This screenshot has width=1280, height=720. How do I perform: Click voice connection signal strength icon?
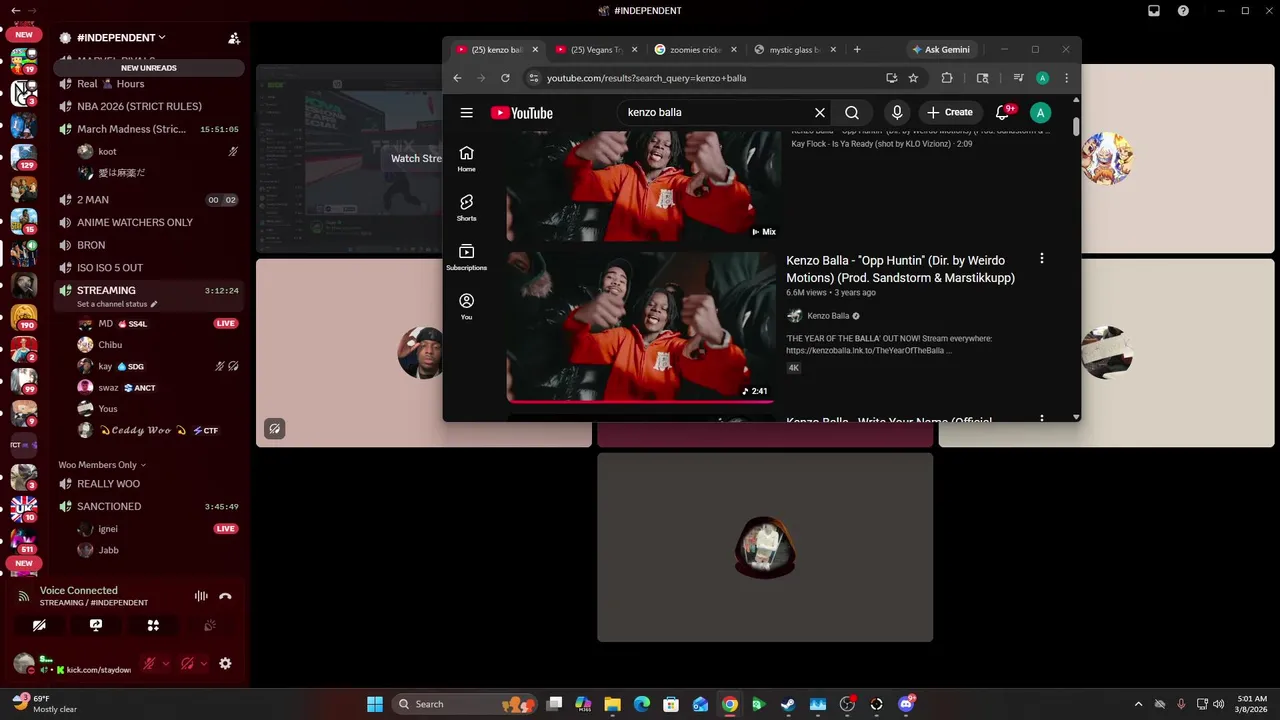point(24,596)
